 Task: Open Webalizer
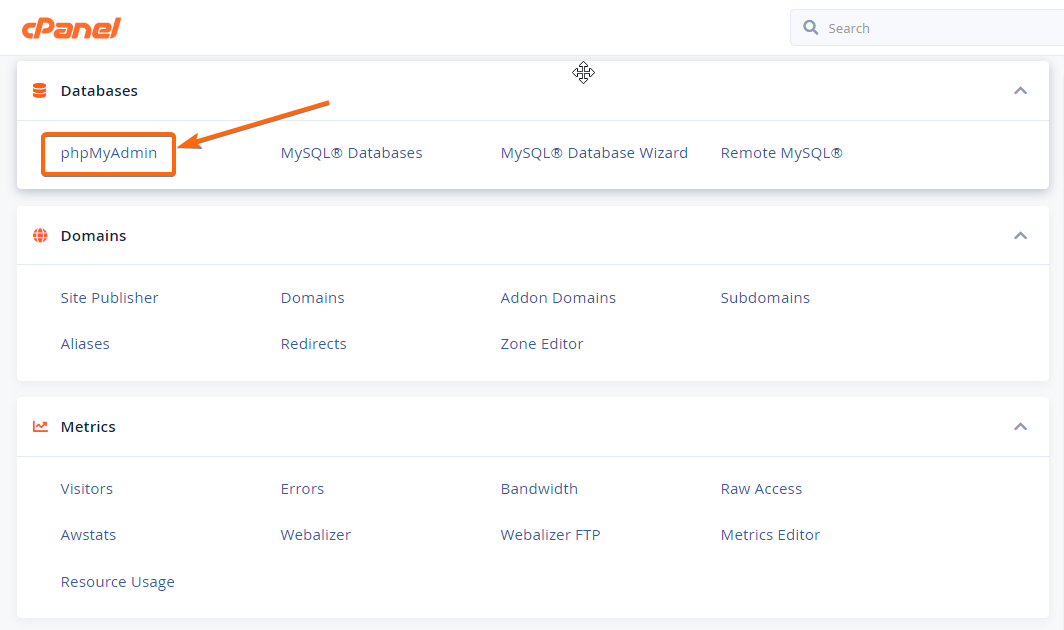click(316, 535)
